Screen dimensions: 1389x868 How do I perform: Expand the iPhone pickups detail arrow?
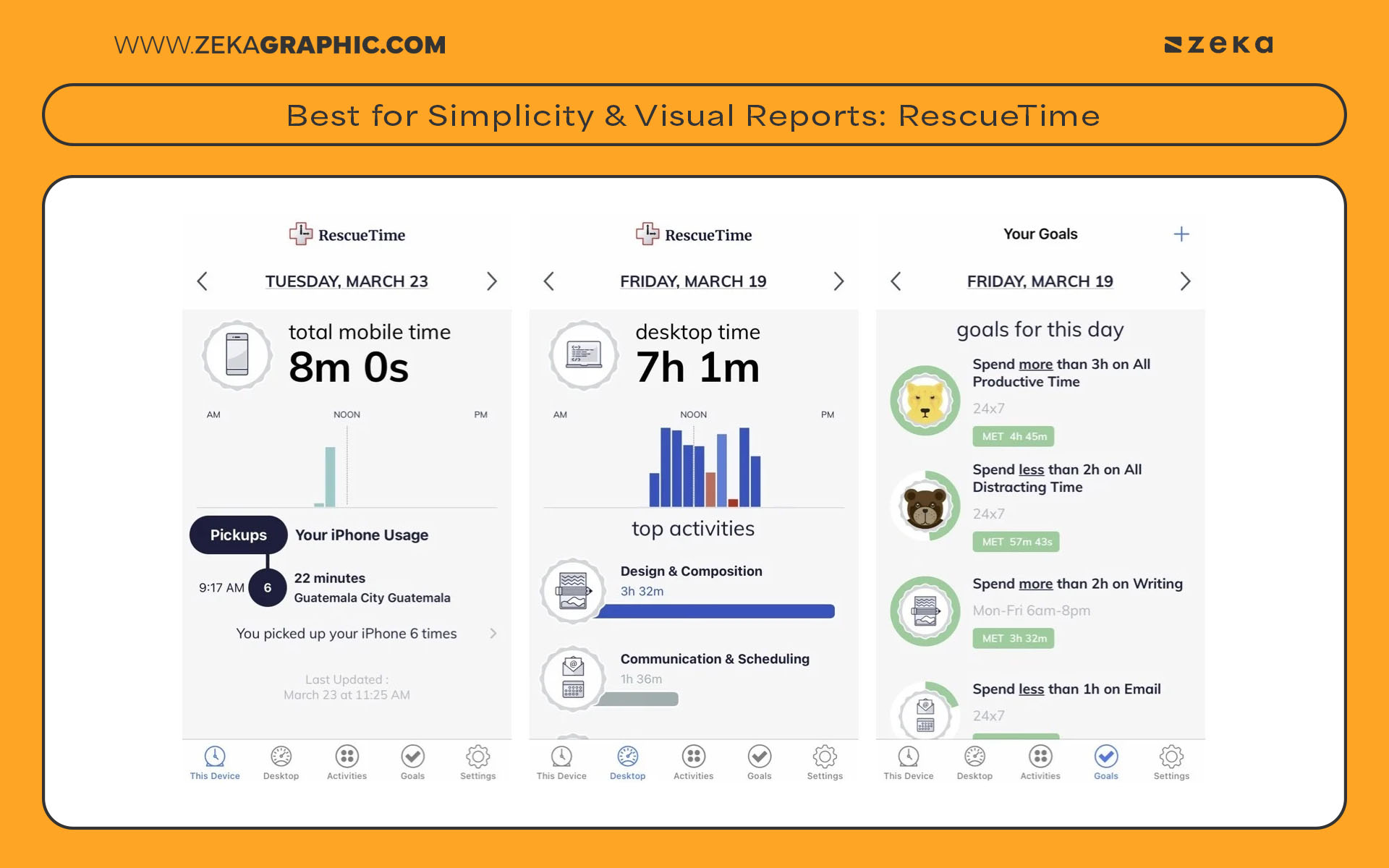493,633
